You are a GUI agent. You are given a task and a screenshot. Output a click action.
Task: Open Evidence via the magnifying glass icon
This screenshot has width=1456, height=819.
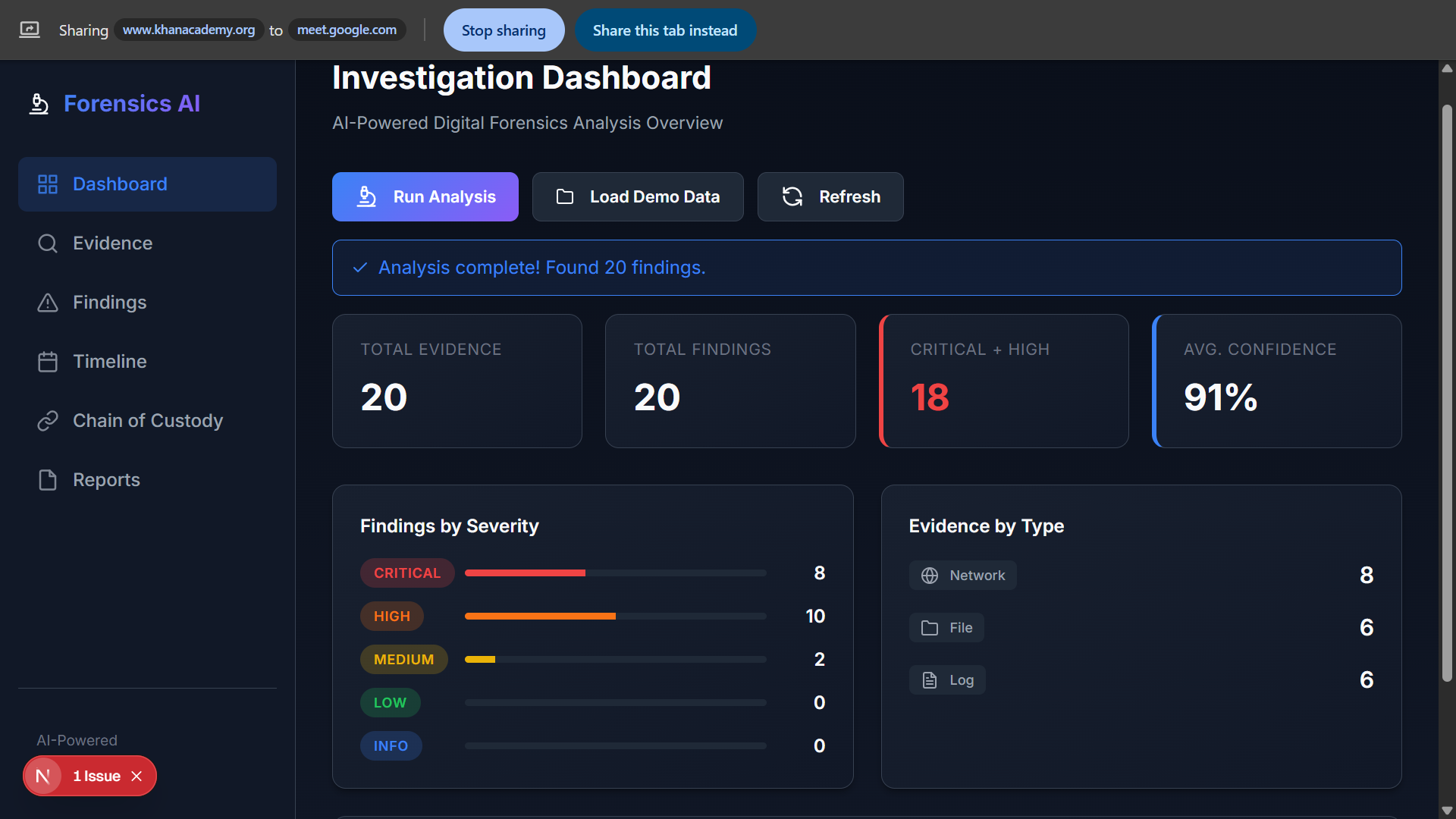click(x=47, y=243)
